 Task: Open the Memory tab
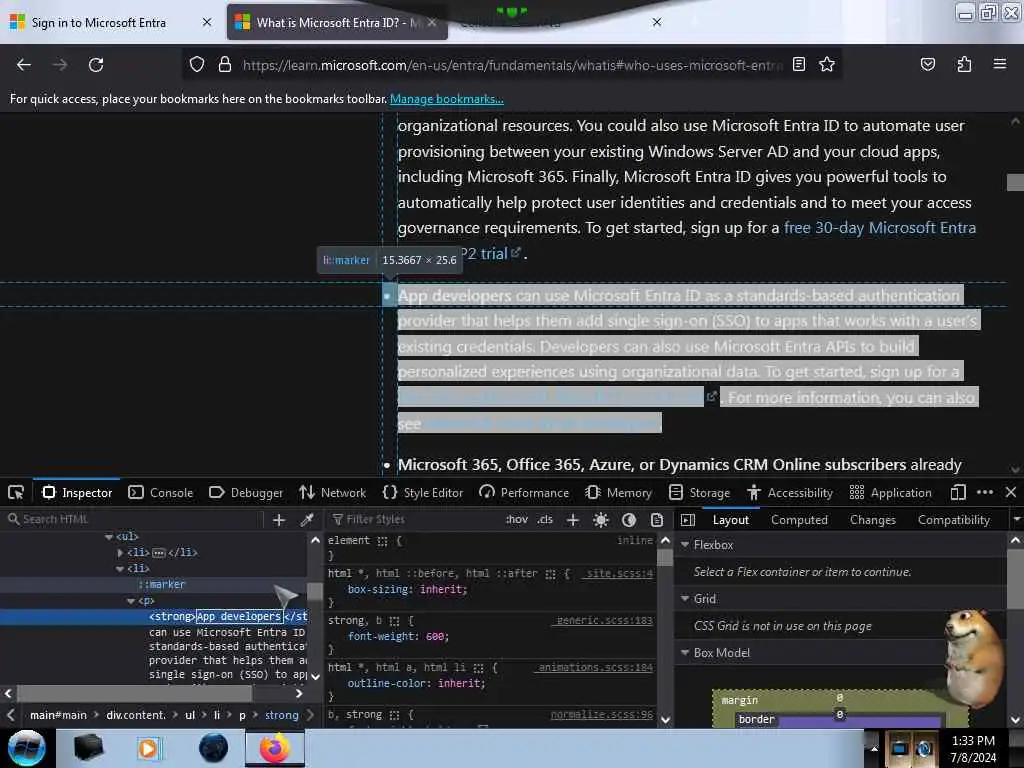coord(618,492)
